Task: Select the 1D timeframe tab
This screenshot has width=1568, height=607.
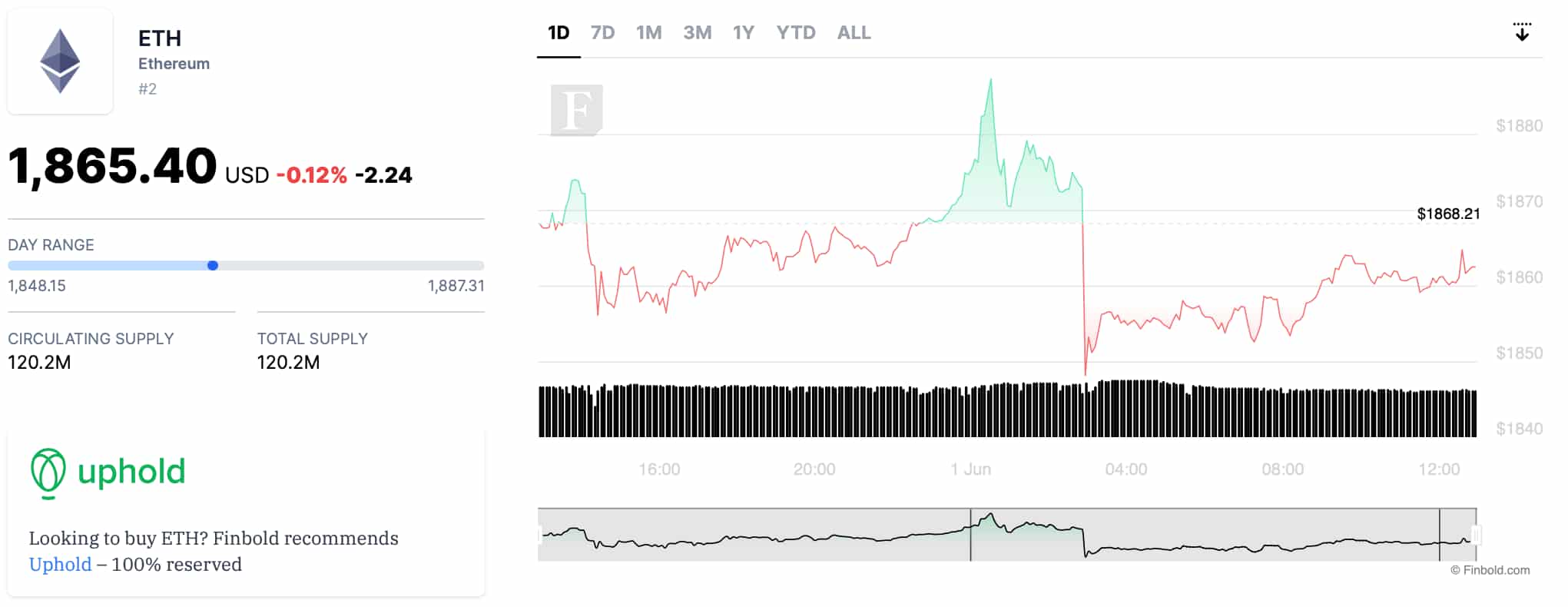Action: tap(559, 32)
